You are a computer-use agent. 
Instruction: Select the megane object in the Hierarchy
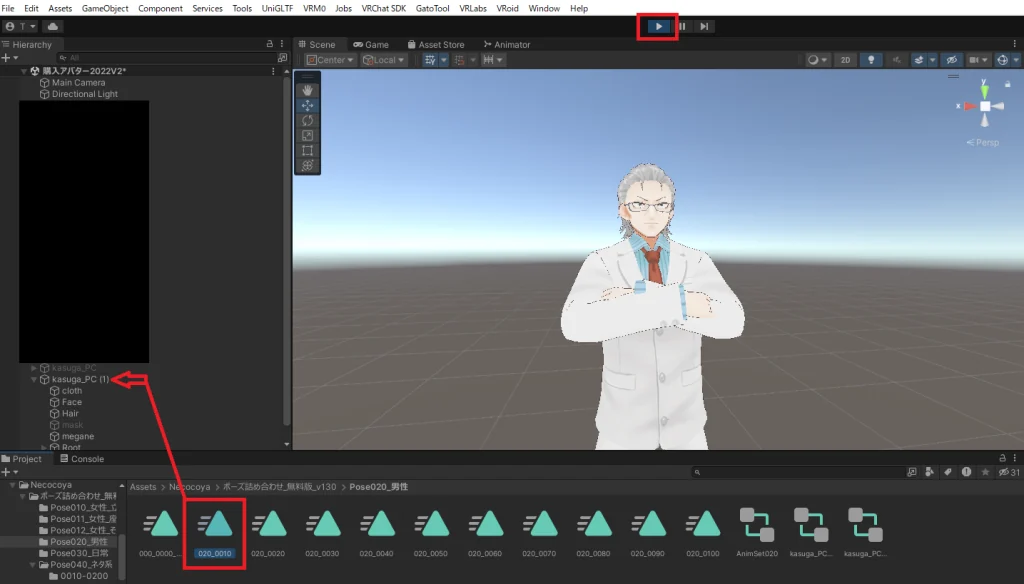tap(78, 436)
